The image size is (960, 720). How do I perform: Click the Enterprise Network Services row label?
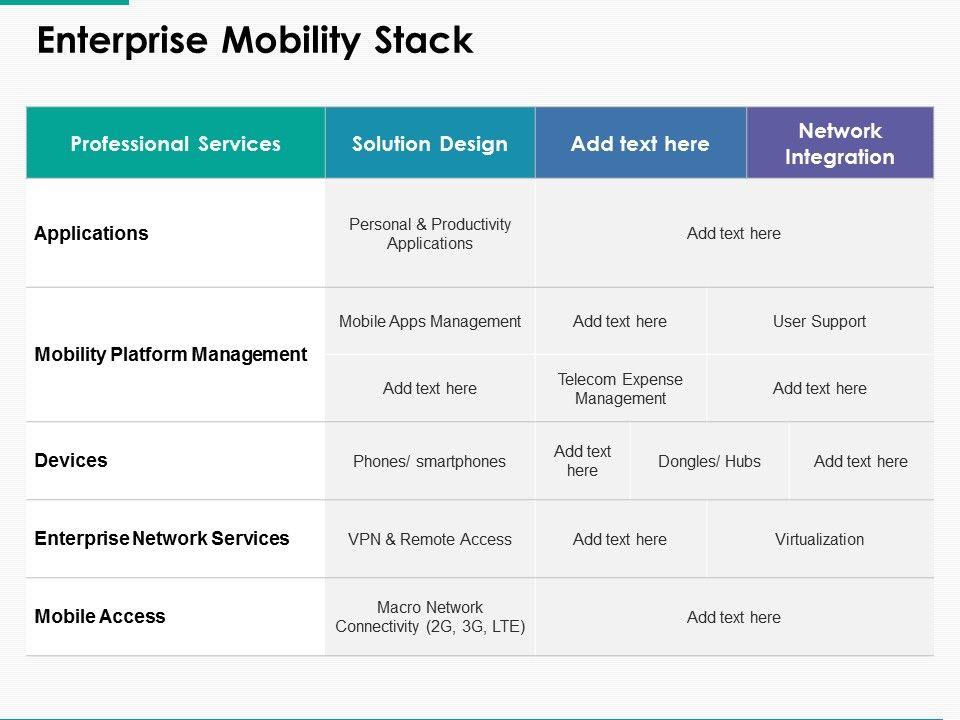coord(162,538)
